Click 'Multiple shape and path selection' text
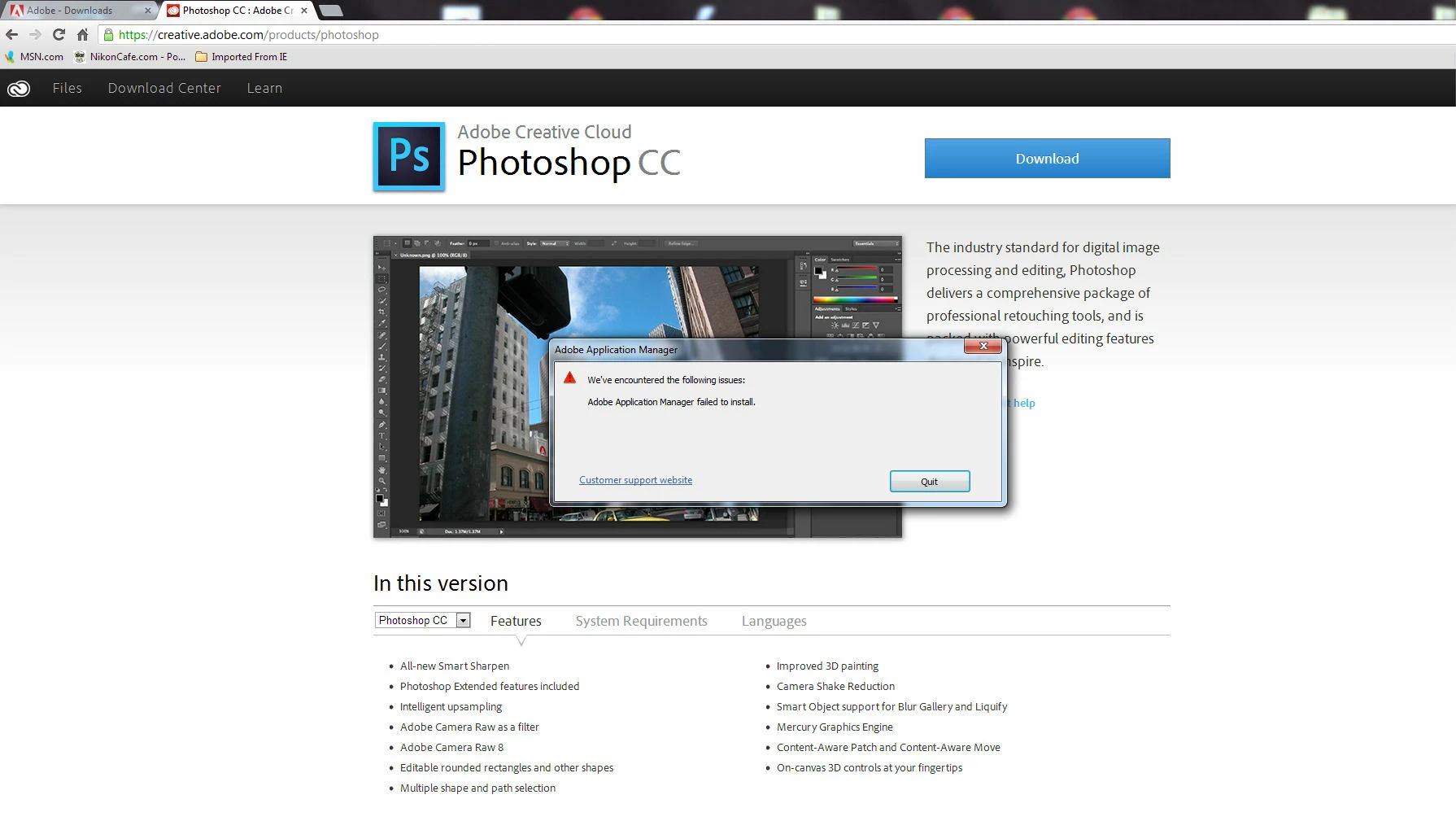This screenshot has height=821, width=1456. [x=477, y=788]
